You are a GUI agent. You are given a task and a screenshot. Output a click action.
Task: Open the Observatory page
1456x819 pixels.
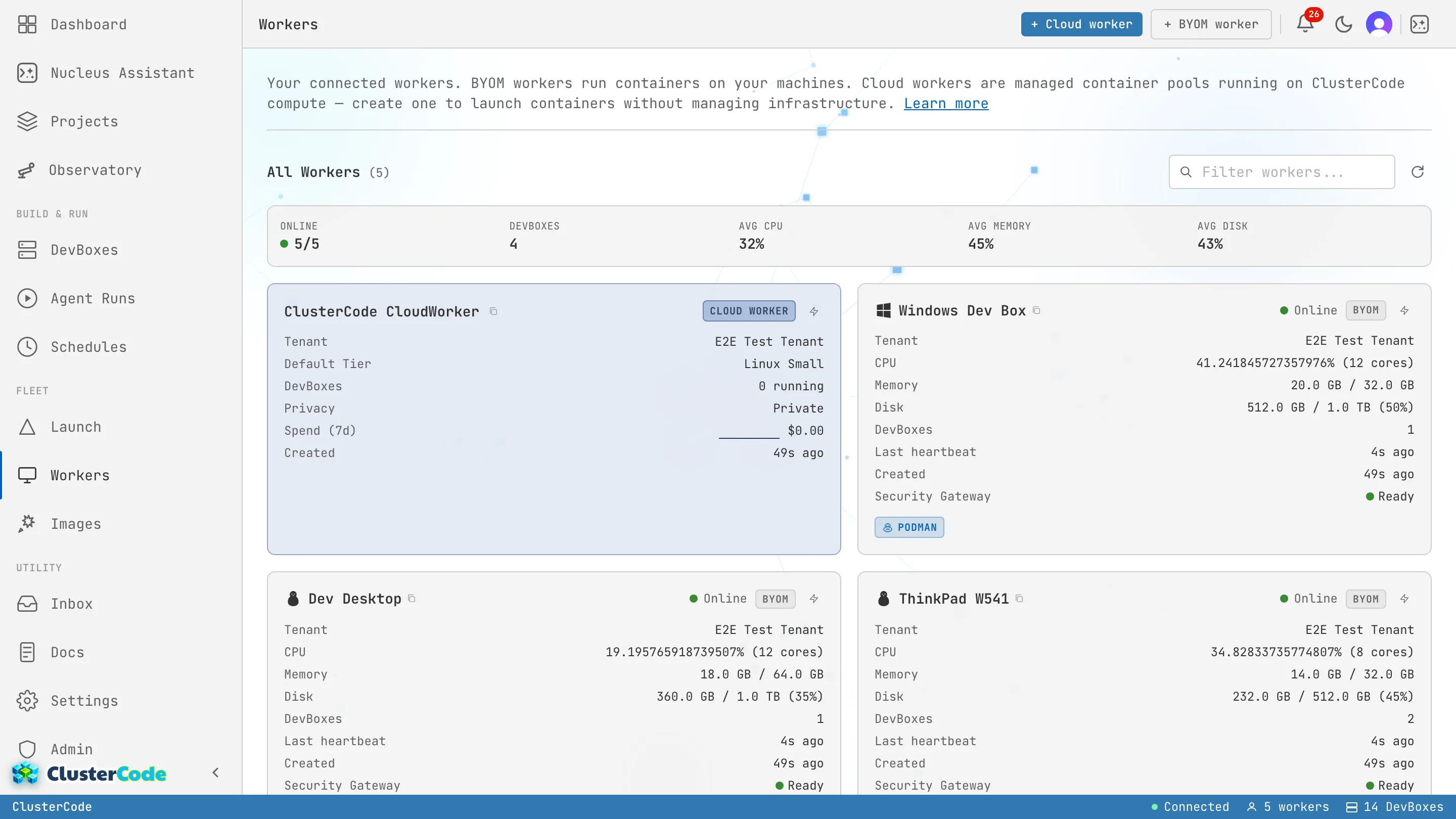coord(121,170)
